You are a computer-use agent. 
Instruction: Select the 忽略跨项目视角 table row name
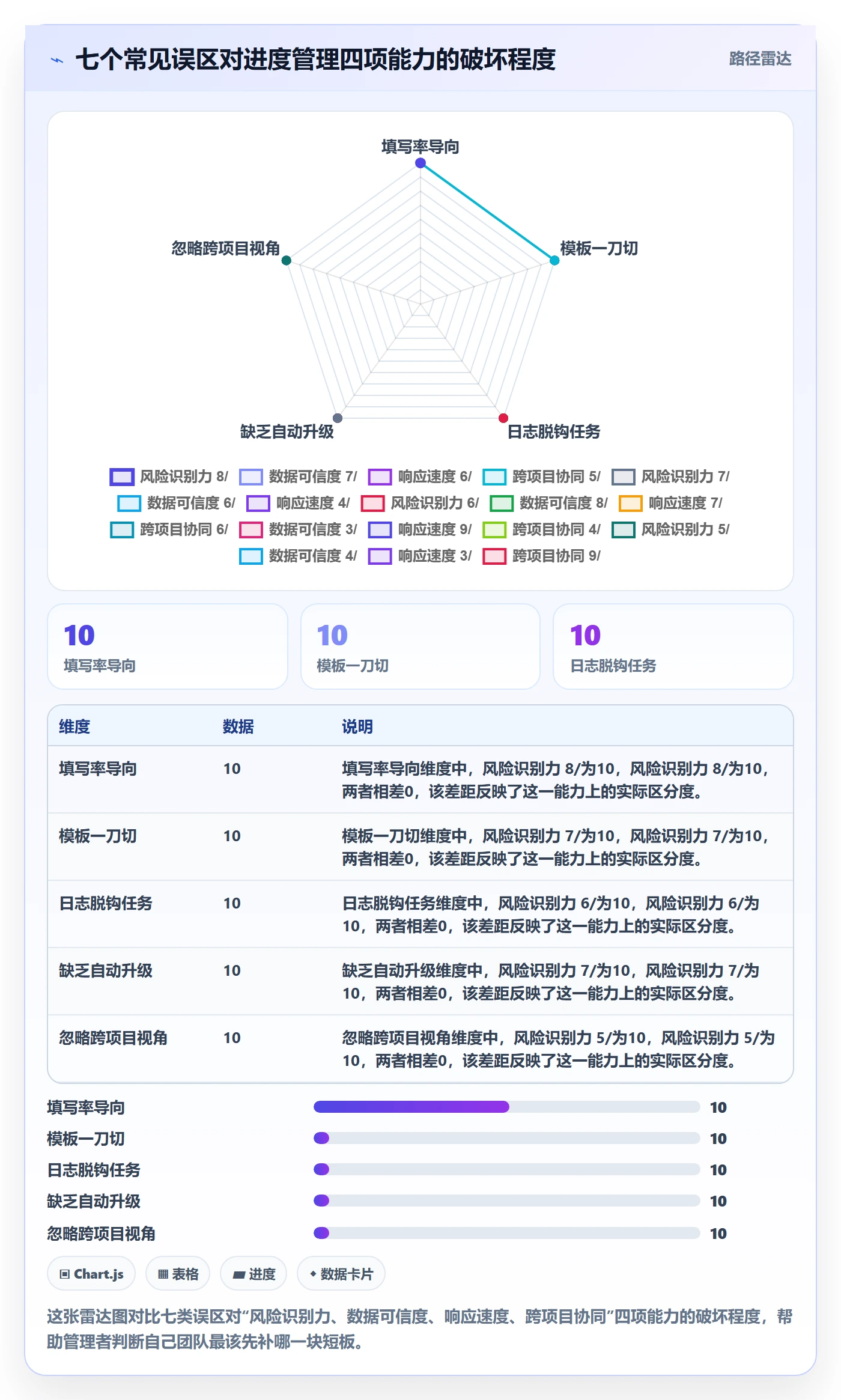[113, 1038]
